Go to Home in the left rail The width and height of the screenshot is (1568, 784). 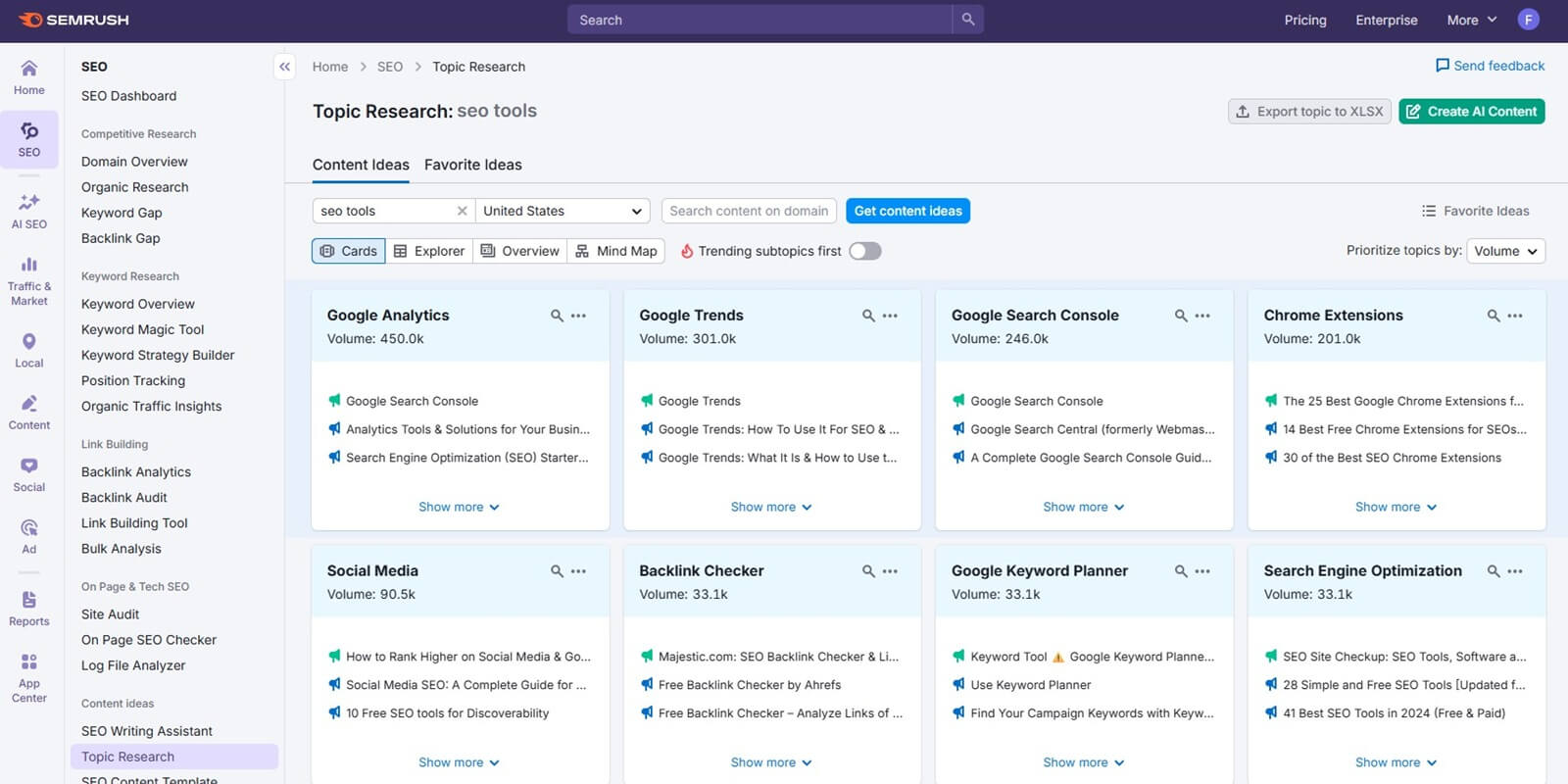pyautogui.click(x=29, y=77)
